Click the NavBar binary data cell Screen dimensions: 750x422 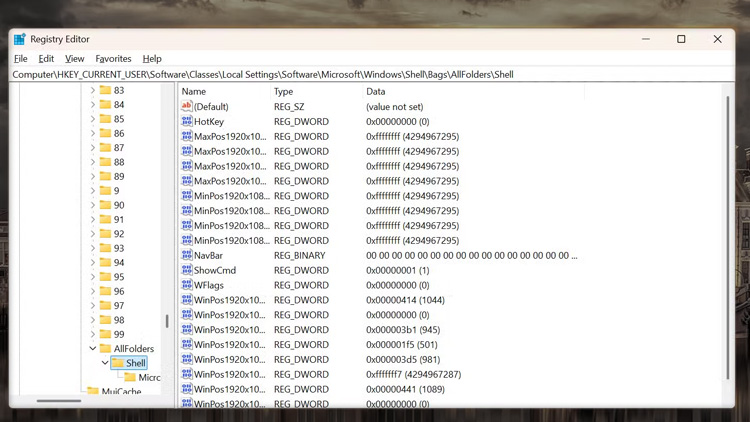point(472,255)
